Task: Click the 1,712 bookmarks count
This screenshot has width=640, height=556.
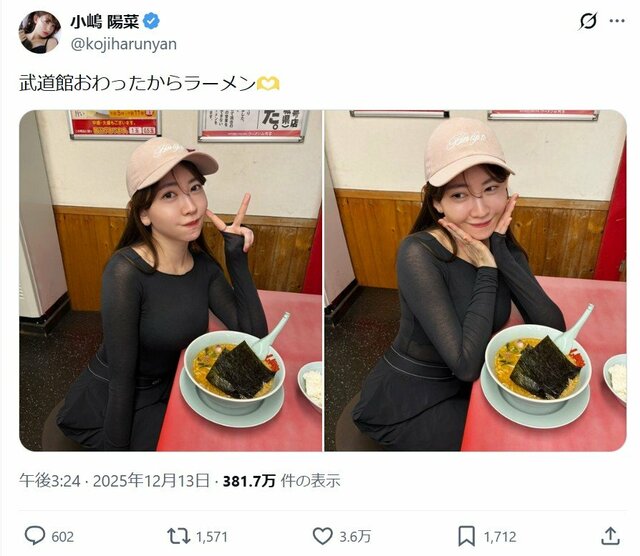Action: coord(500,536)
